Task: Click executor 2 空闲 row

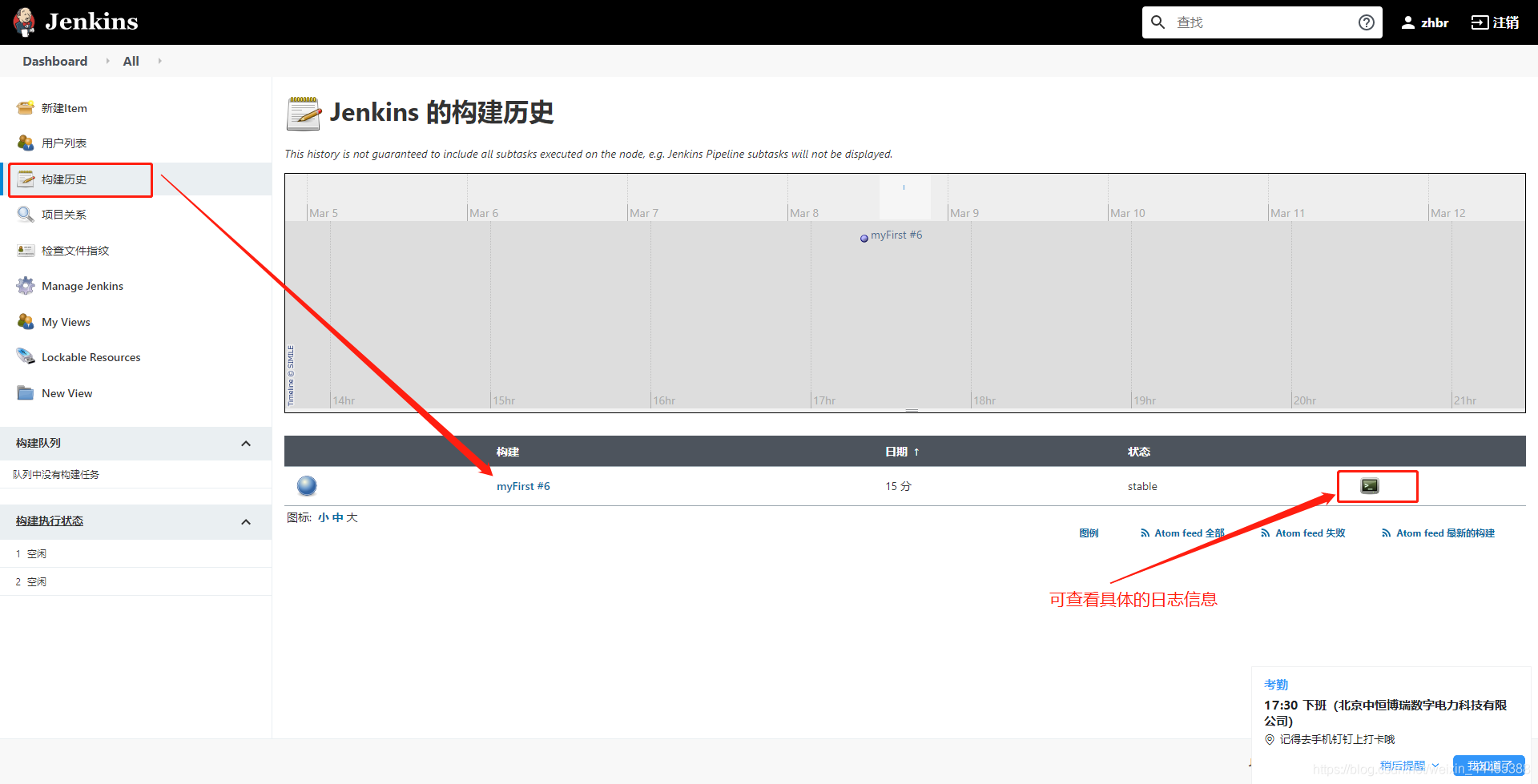Action: pyautogui.click(x=136, y=581)
